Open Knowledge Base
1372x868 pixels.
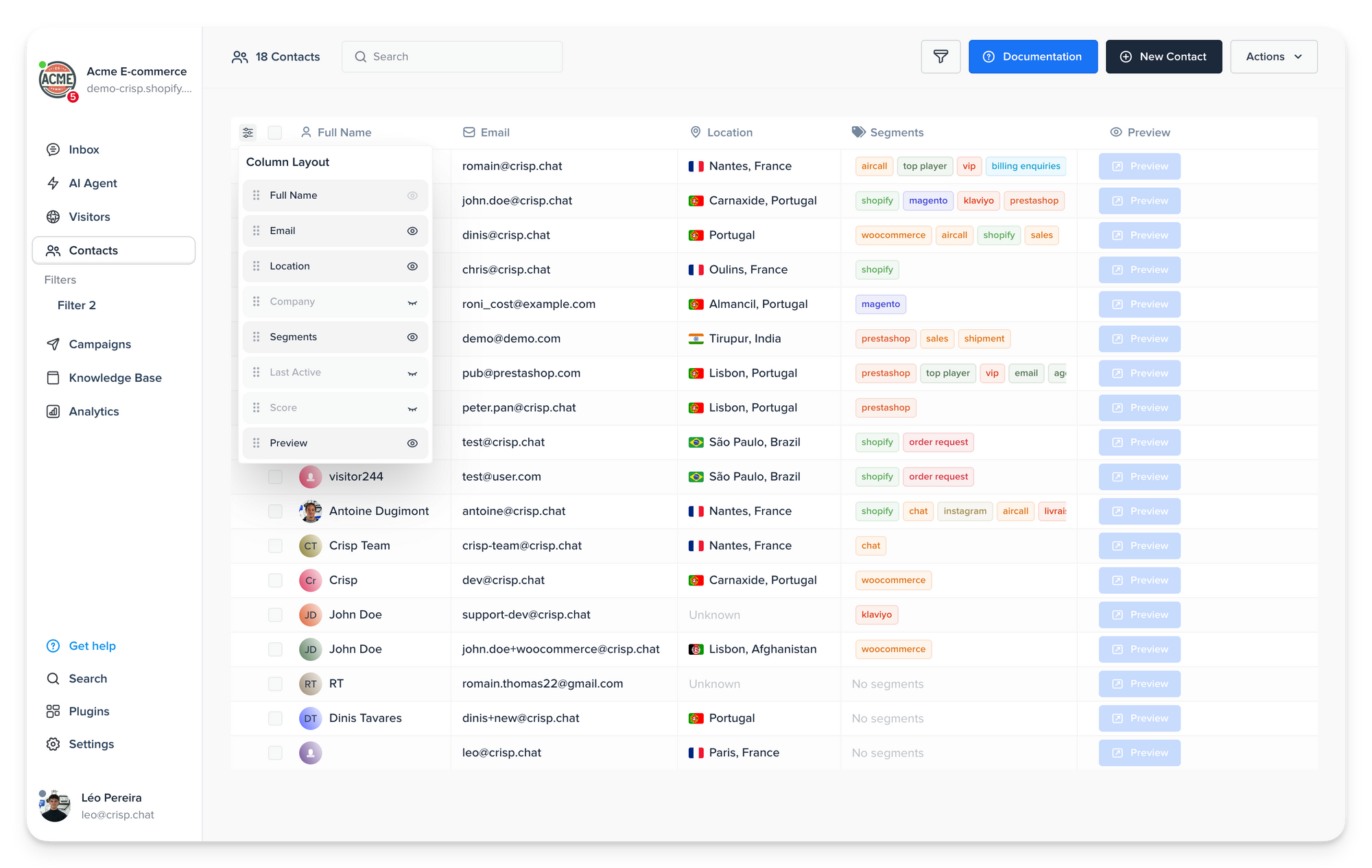(x=114, y=378)
